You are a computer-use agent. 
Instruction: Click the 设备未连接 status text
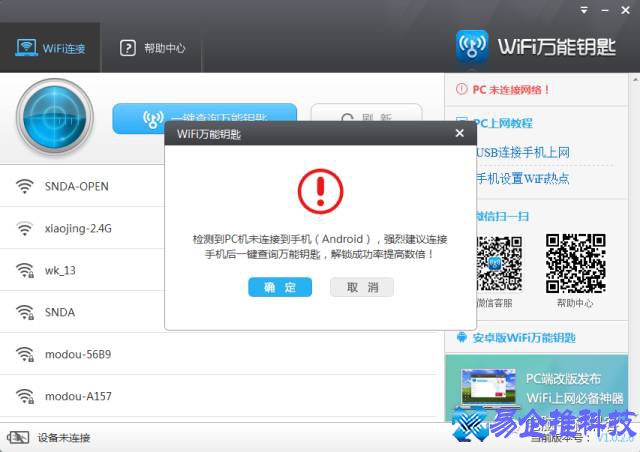64,438
